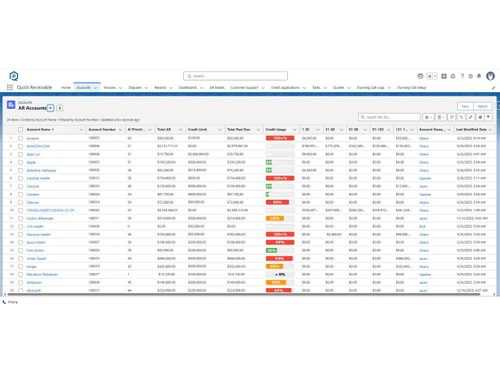Refresh the accounts list view
The width and height of the screenshot is (500, 375).
click(452, 117)
